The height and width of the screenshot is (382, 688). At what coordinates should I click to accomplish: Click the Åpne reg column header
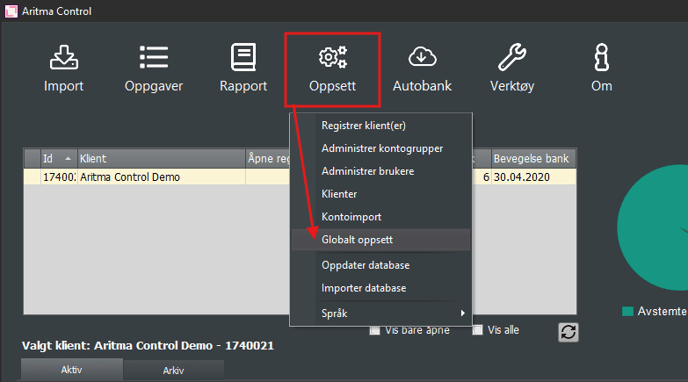point(268,158)
